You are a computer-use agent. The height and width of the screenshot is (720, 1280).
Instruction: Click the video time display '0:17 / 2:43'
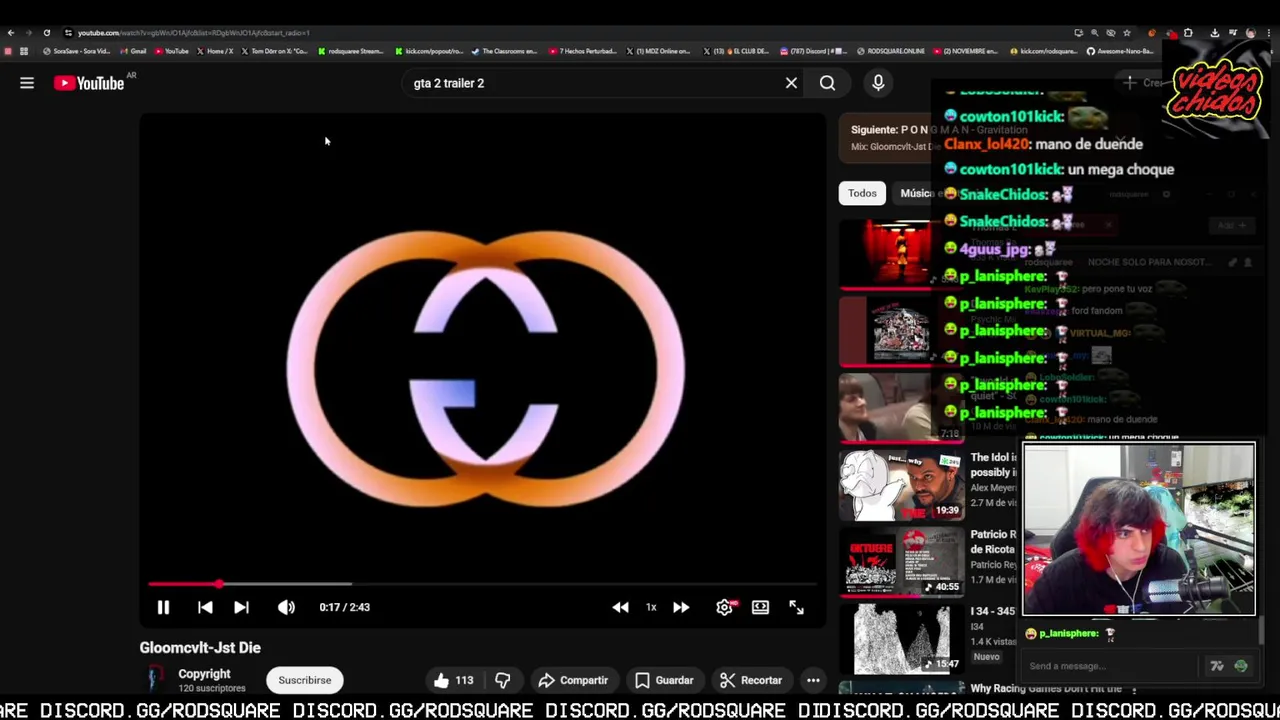345,607
